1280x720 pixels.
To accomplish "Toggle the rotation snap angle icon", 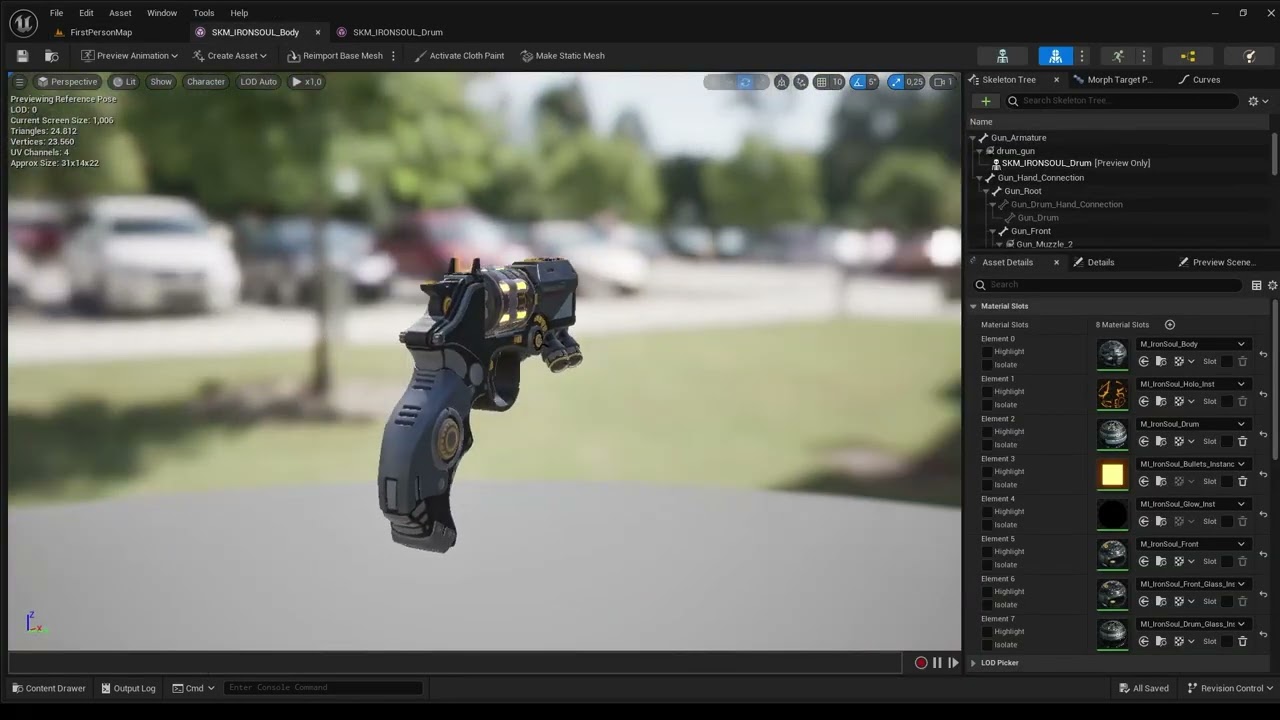I will 858,82.
